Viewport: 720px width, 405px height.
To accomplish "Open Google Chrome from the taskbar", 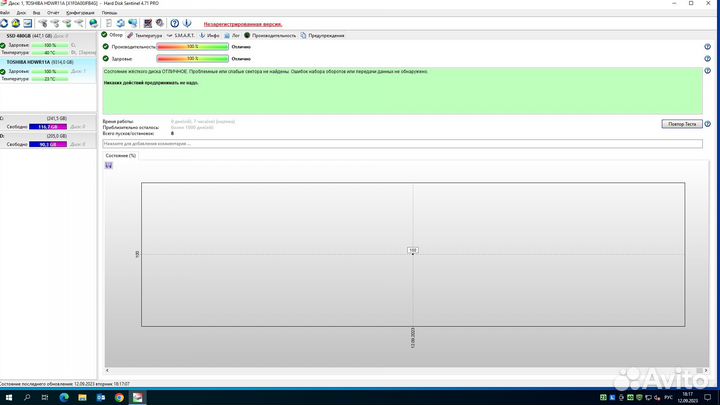I will (119, 396).
